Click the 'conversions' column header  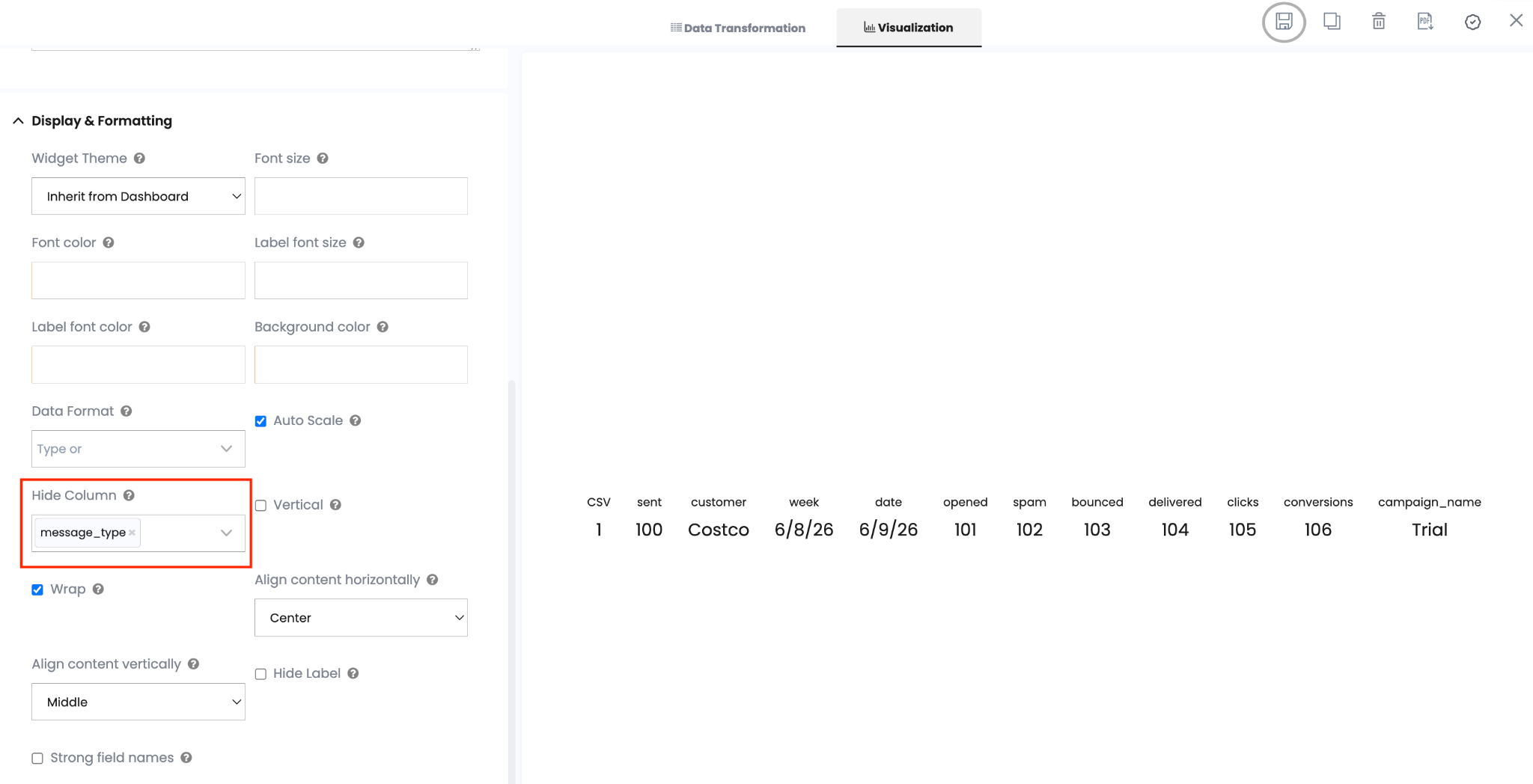[x=1318, y=502]
